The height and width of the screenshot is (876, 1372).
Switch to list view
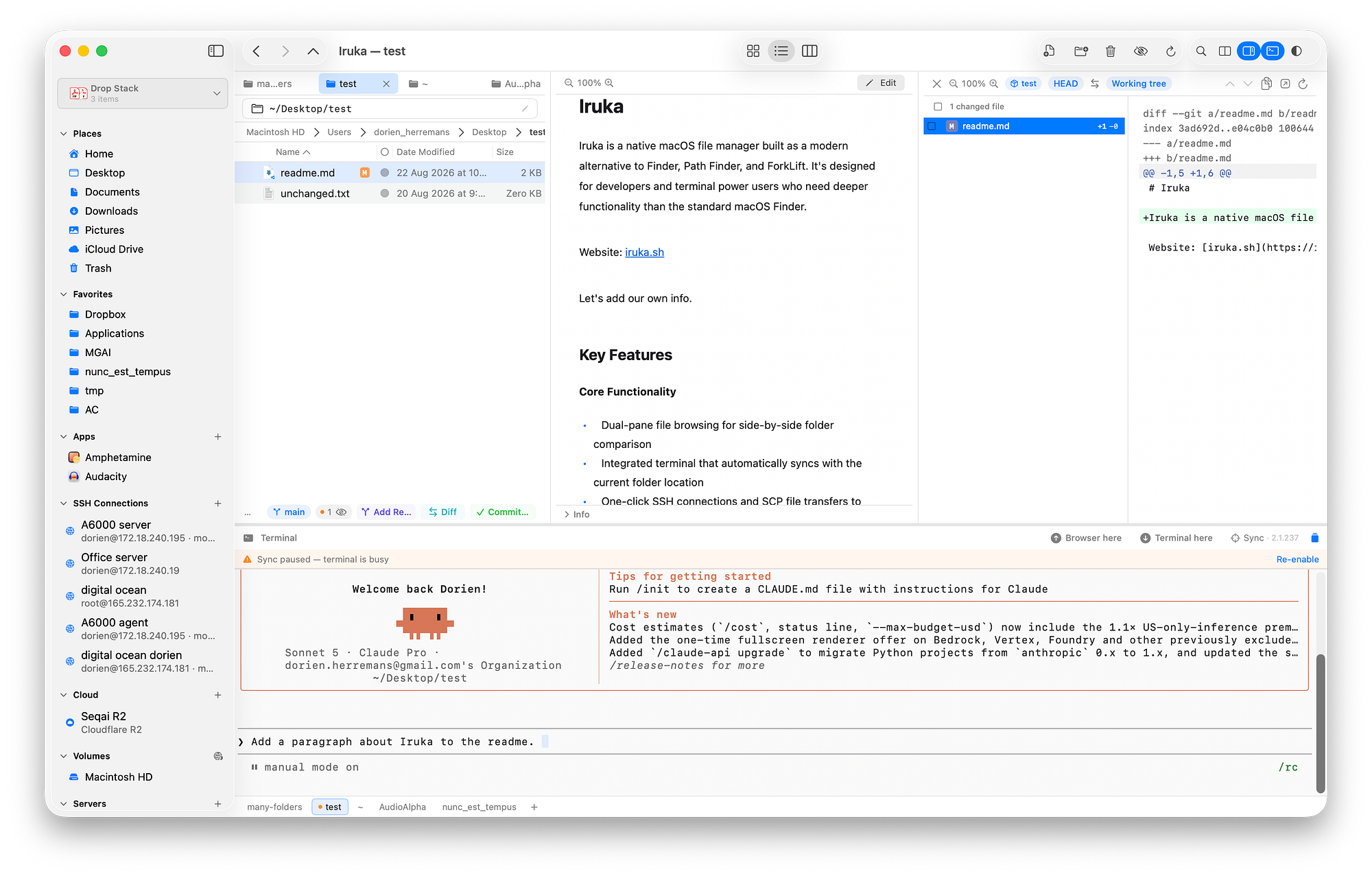pos(781,51)
